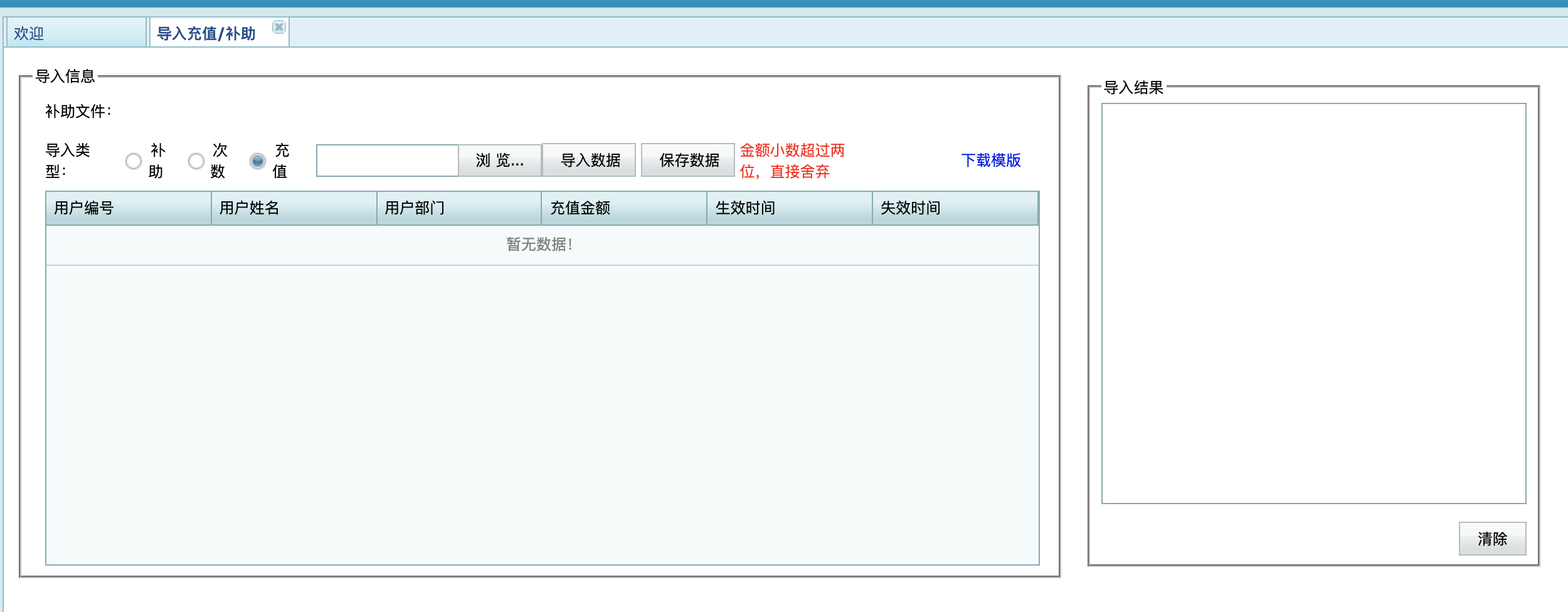
Task: Click the 暂无数据! empty table message
Action: 539,245
